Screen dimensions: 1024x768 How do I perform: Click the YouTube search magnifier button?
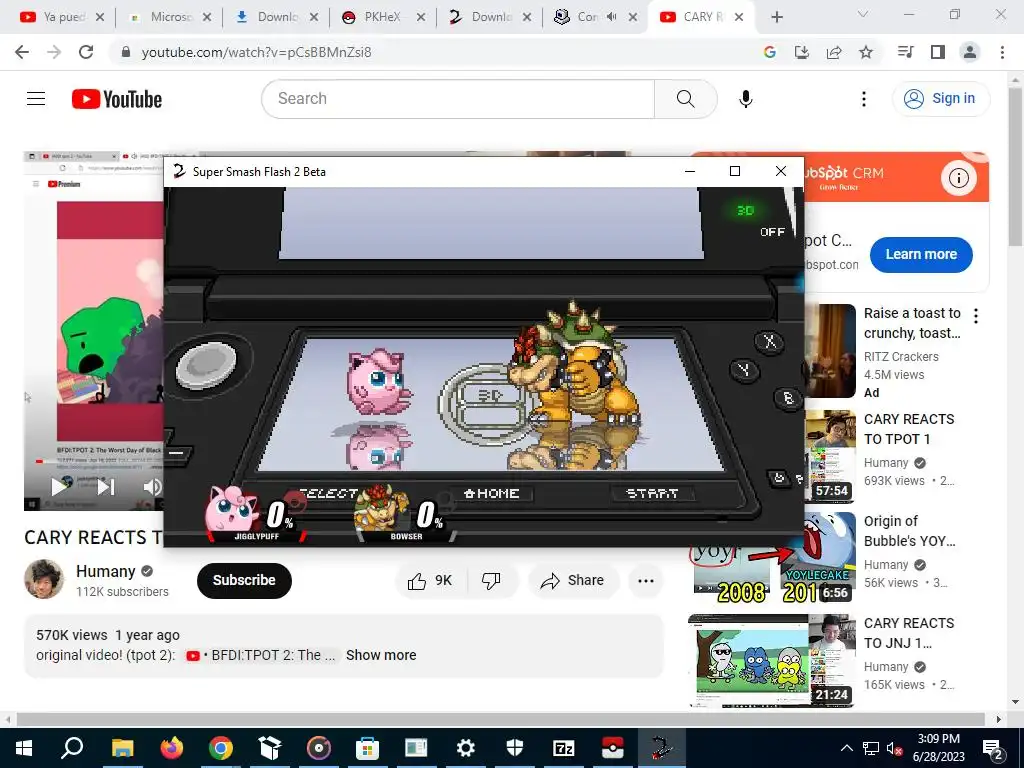pyautogui.click(x=685, y=99)
